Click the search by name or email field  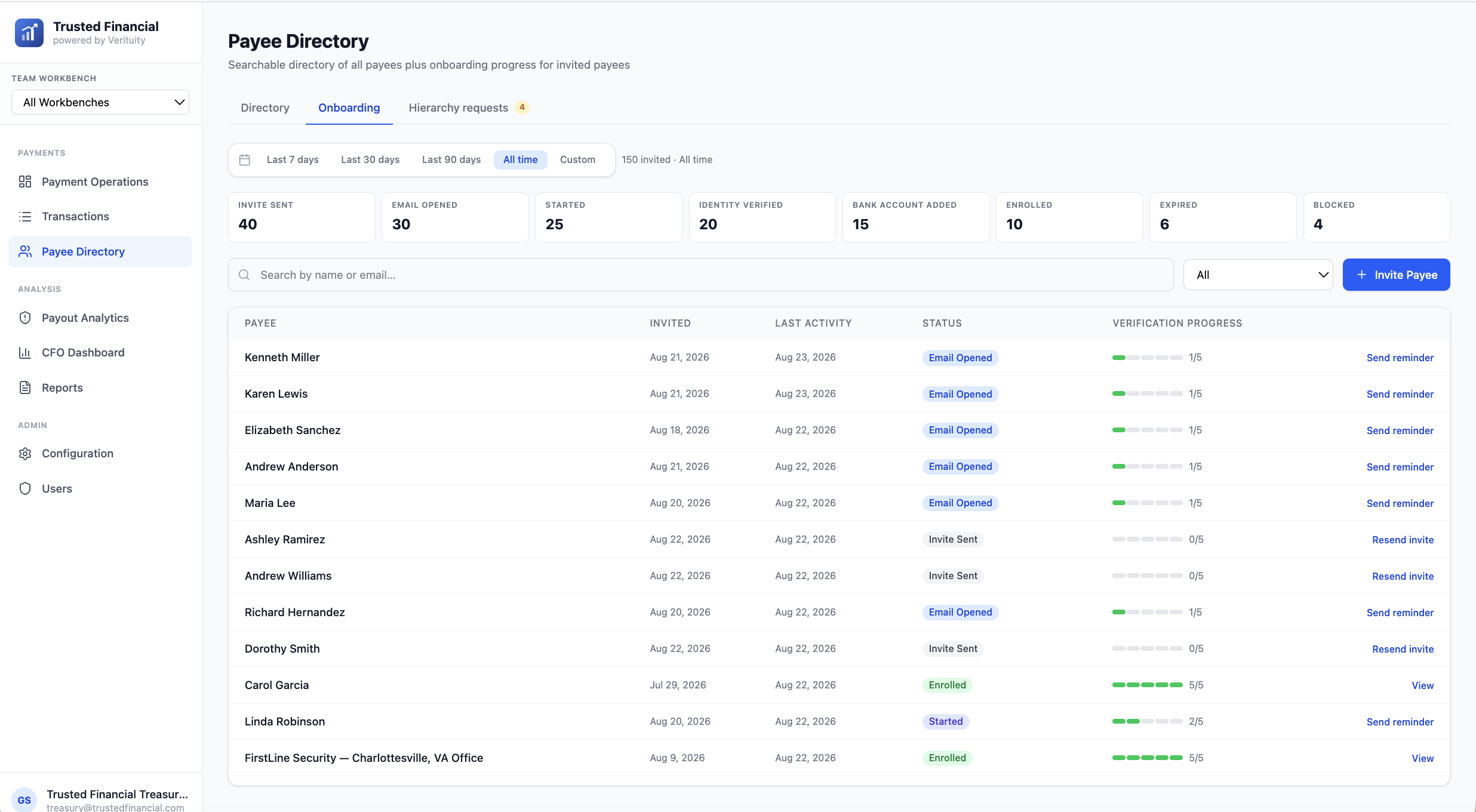pos(700,275)
